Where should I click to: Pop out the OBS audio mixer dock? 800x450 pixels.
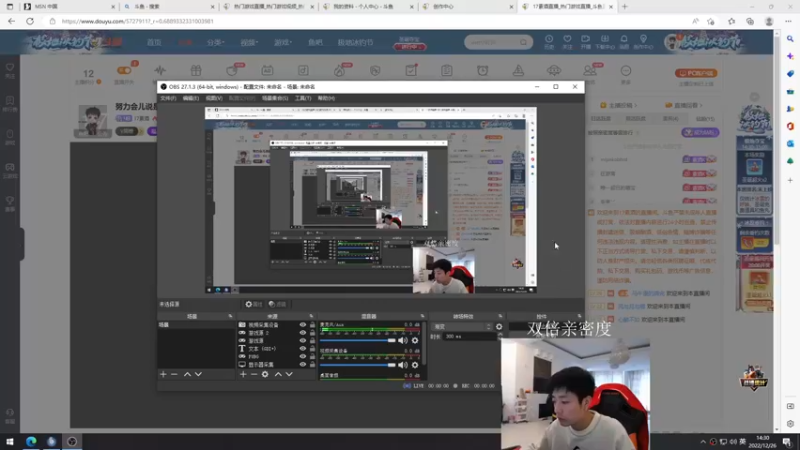[422, 316]
